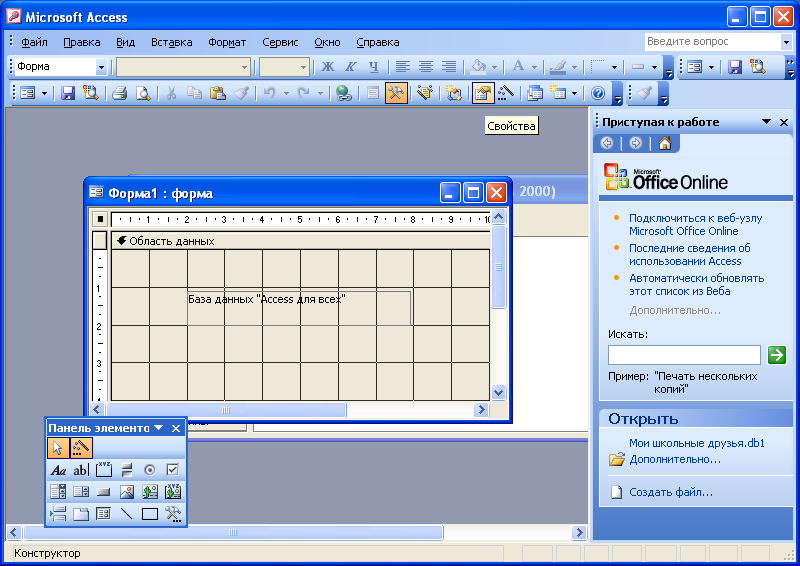Expand the Введите вопрос dropdown arrow
The height and width of the screenshot is (566, 800).
785,42
